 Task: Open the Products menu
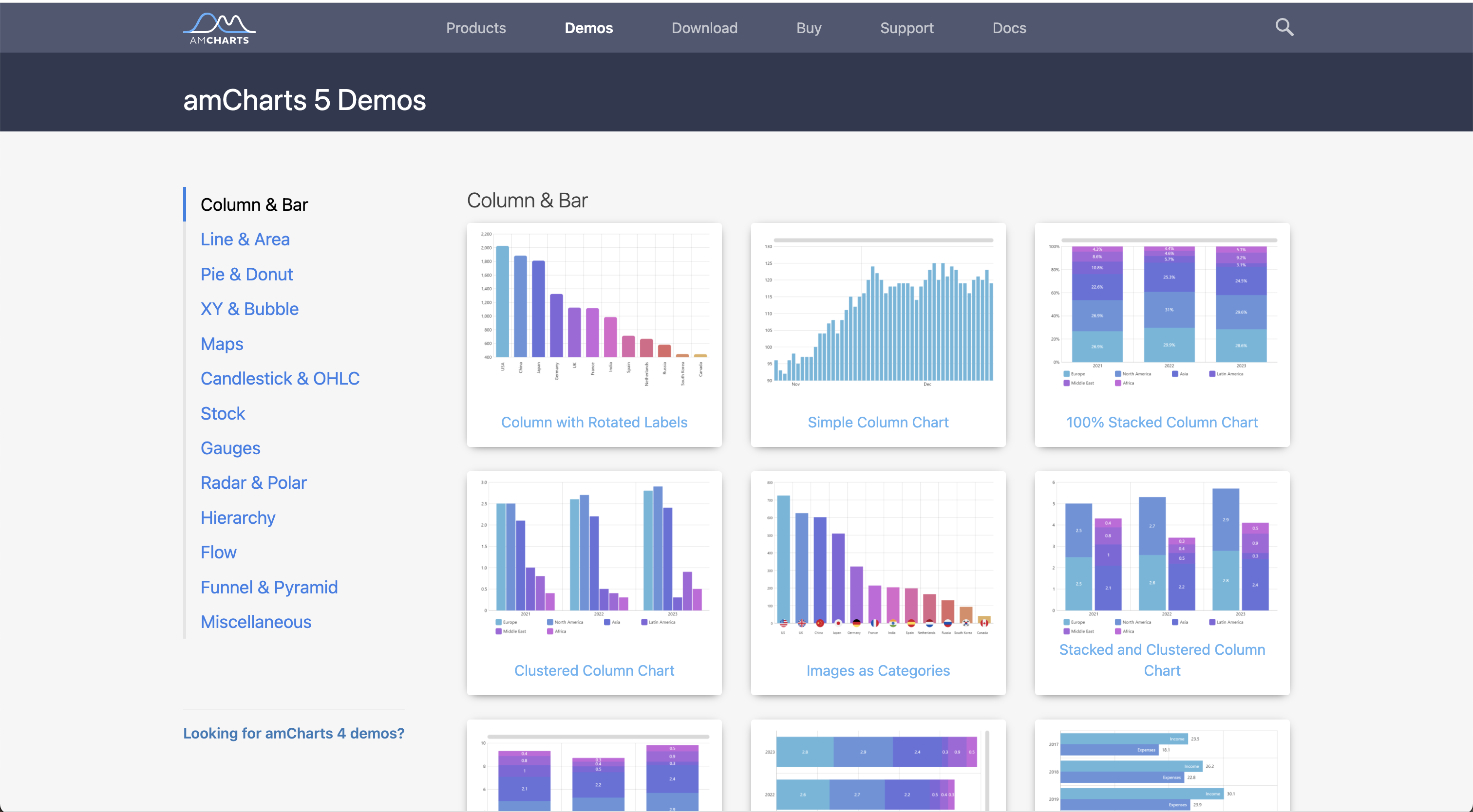(x=476, y=28)
